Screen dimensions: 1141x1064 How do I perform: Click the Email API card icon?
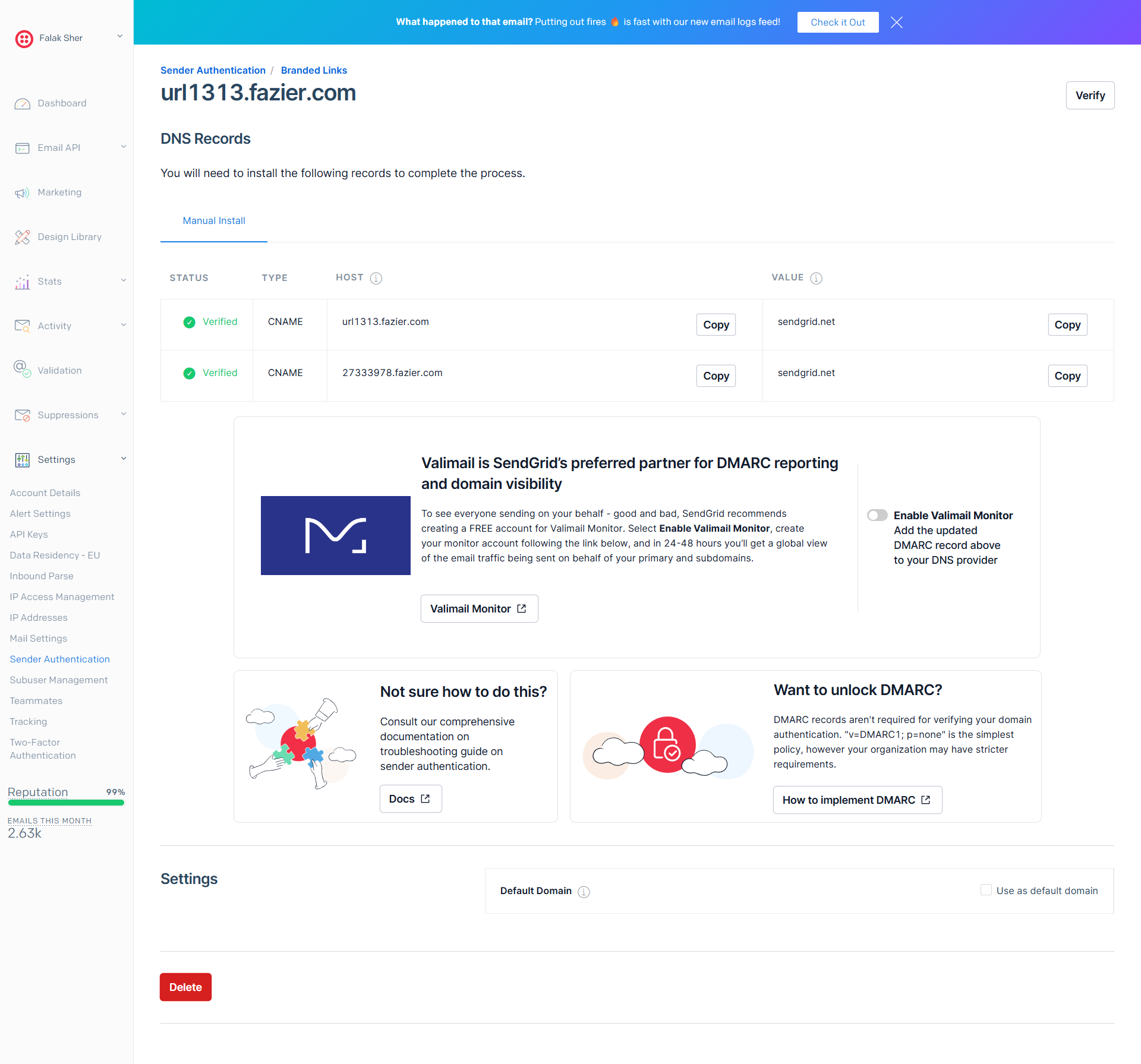coord(23,148)
